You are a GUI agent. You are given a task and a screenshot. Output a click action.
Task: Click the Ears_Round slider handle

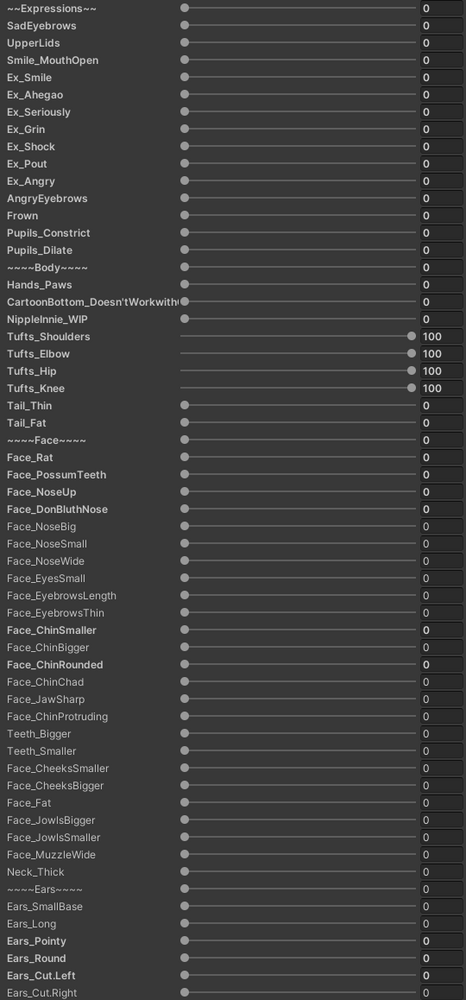pos(184,958)
